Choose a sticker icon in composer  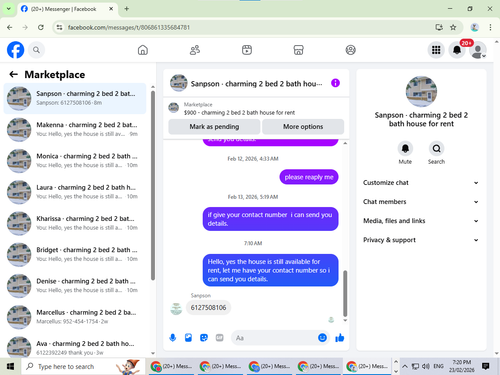pos(204,338)
